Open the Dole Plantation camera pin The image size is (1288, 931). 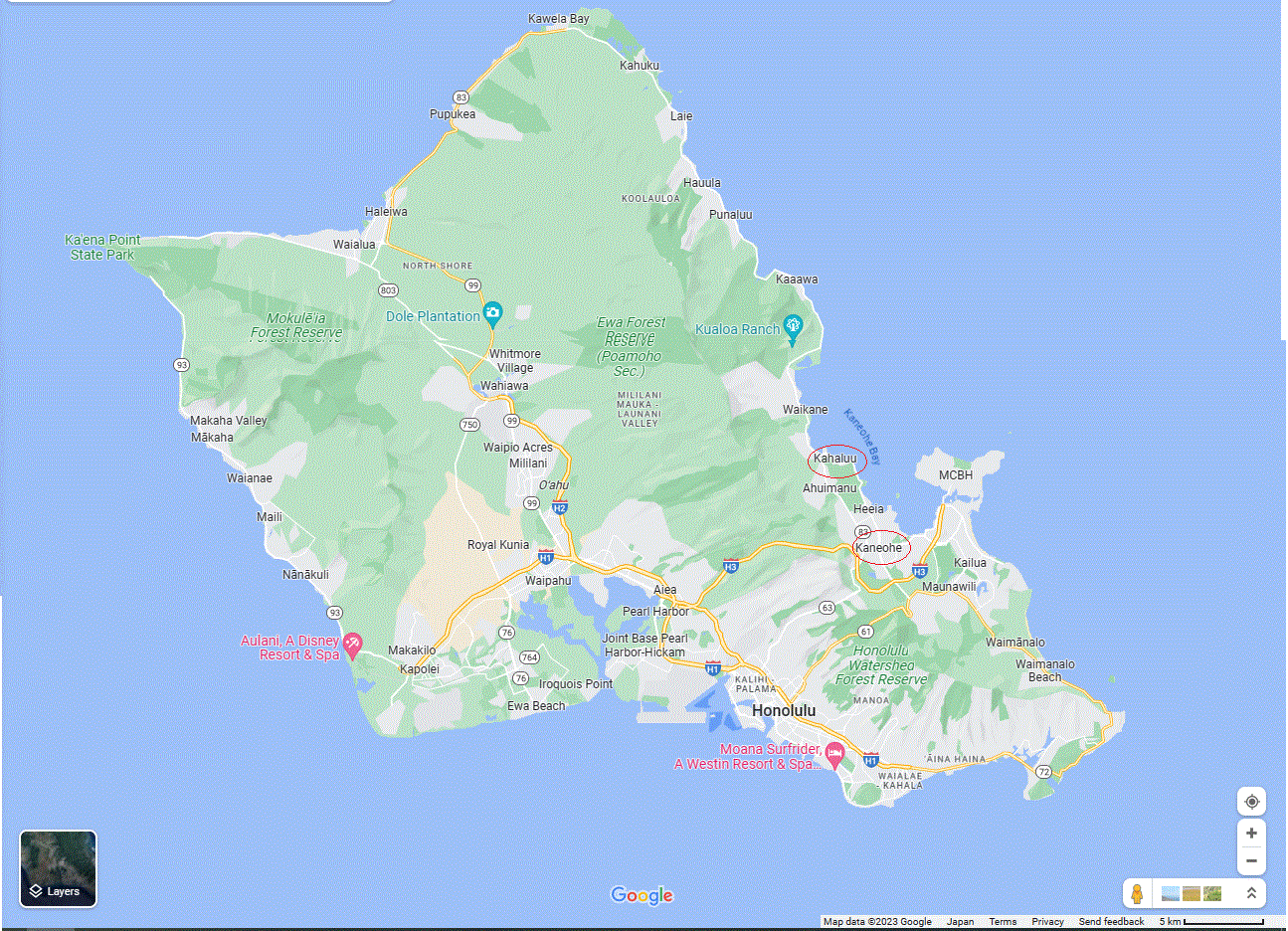click(492, 314)
